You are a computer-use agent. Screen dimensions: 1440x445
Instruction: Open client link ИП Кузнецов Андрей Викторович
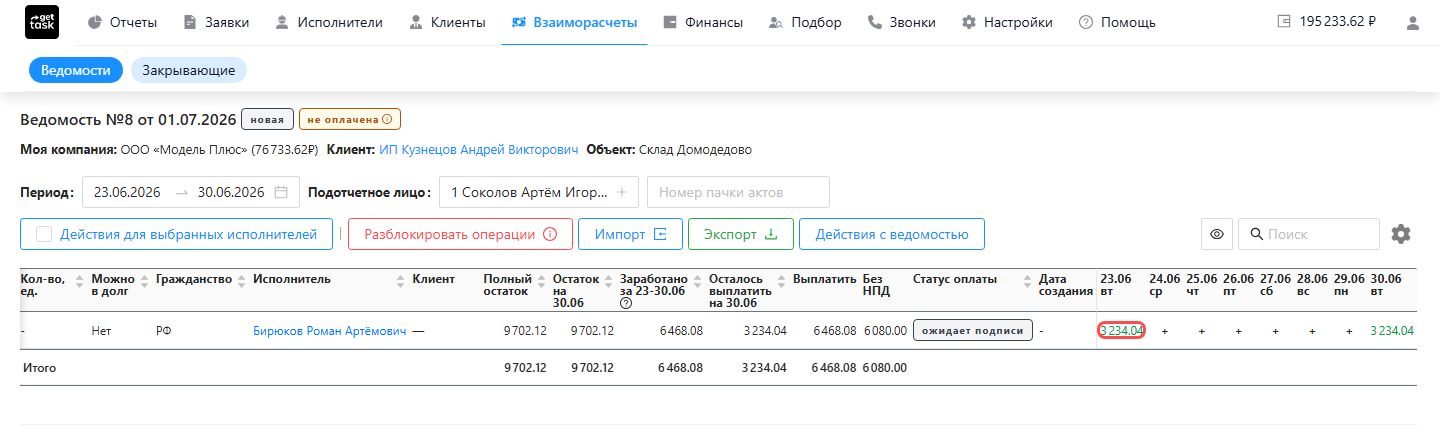478,150
